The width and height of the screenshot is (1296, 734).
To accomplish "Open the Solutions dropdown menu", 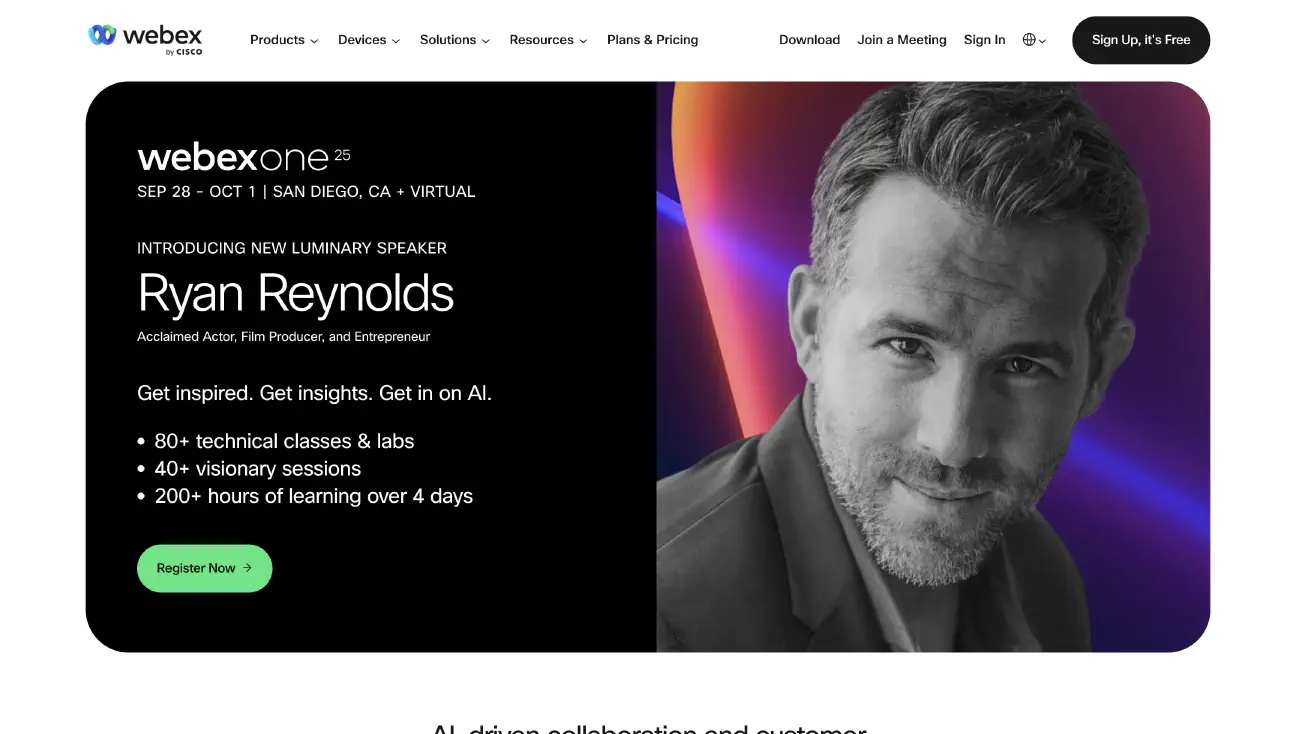I will [x=455, y=40].
